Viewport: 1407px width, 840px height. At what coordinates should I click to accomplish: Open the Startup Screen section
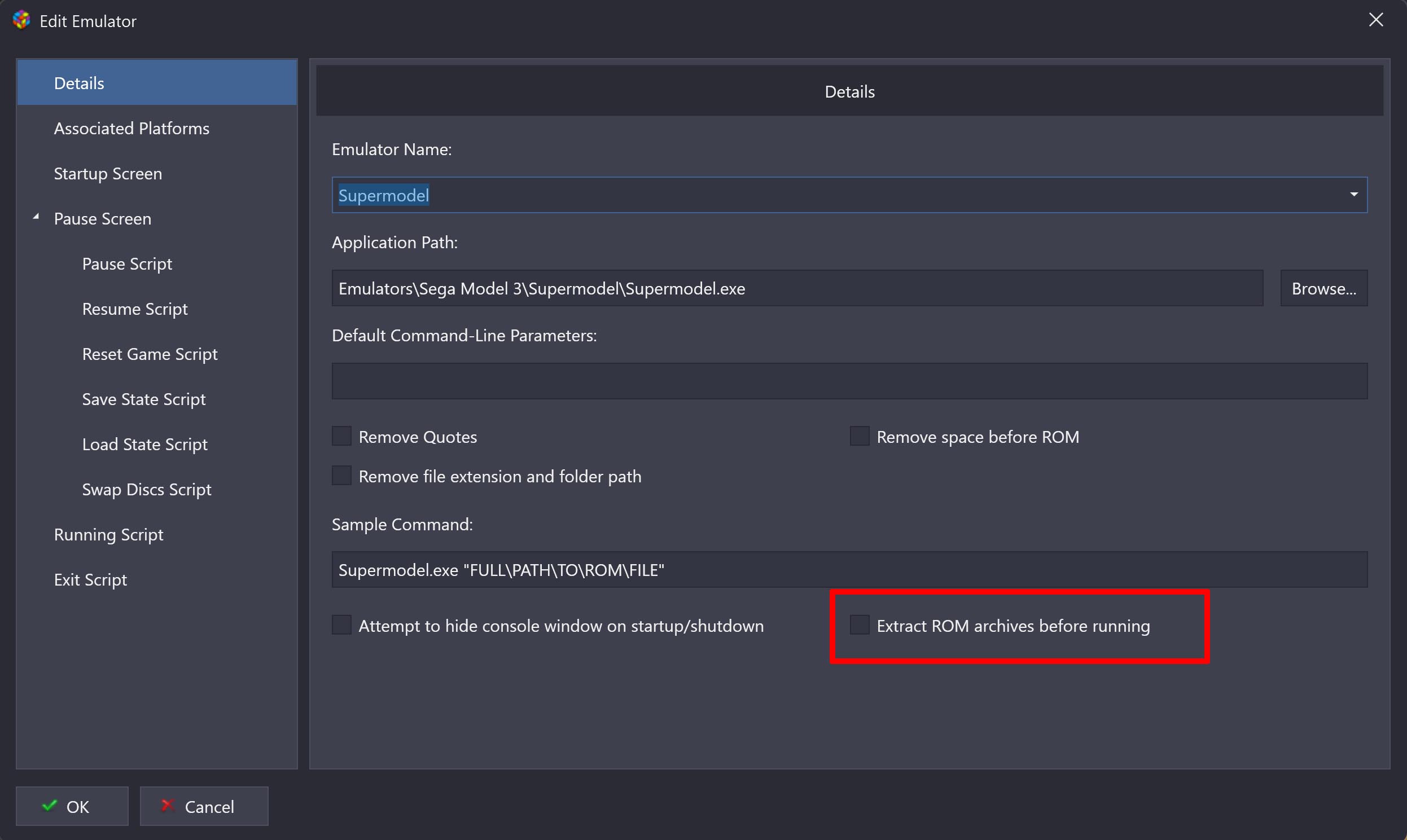pos(157,173)
